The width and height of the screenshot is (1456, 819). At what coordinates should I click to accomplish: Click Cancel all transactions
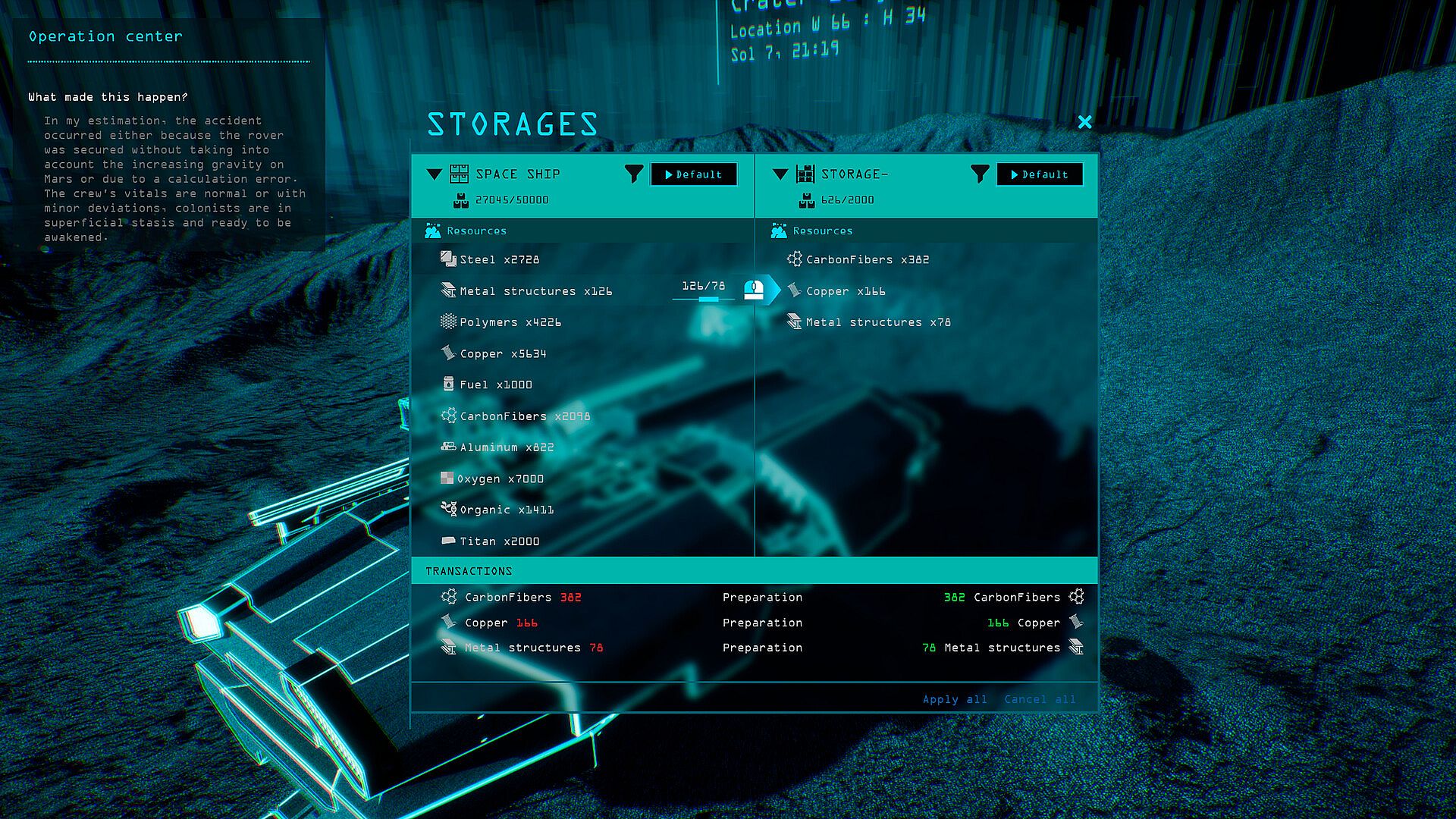1040,699
